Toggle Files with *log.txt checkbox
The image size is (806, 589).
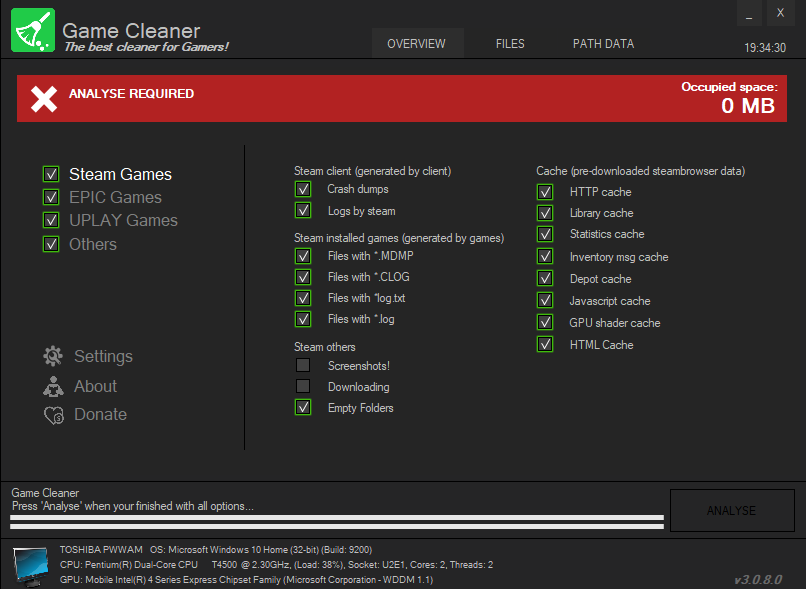[303, 298]
